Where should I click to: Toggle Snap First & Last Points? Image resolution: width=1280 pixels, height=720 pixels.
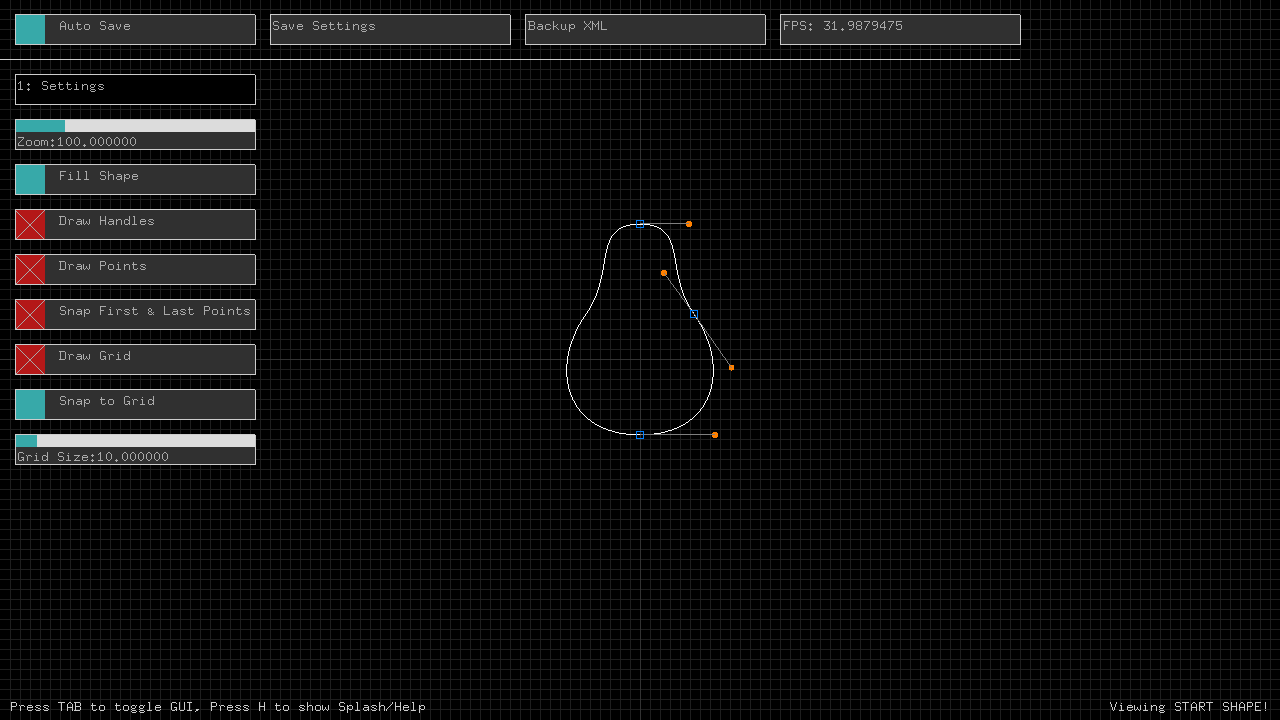pyautogui.click(x=31, y=315)
